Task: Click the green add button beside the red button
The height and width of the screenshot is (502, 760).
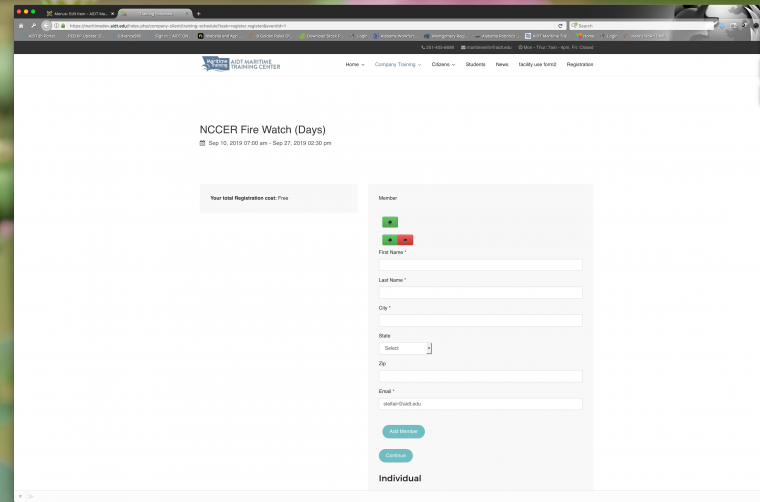Action: 390,240
